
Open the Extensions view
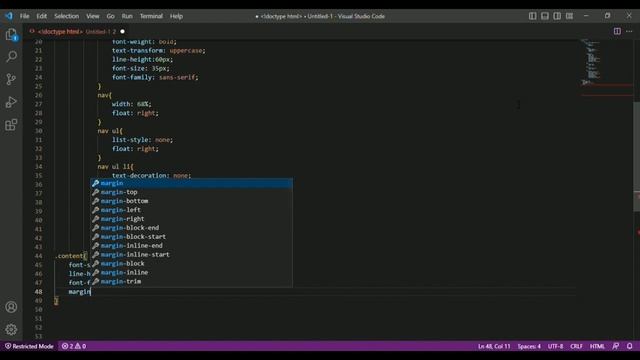pos(11,124)
